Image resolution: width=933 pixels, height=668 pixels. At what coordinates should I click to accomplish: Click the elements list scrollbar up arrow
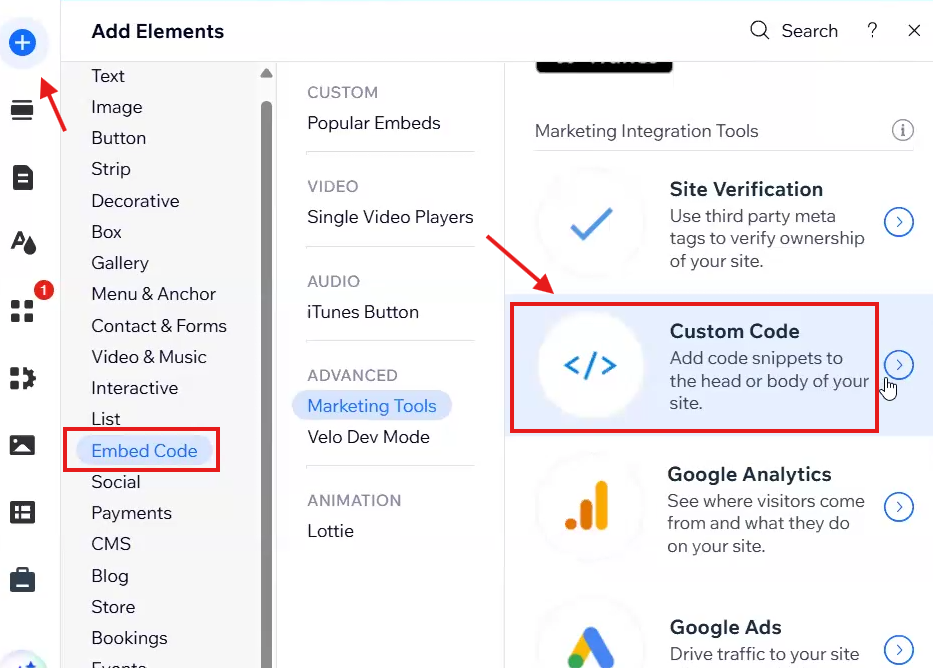[x=266, y=74]
